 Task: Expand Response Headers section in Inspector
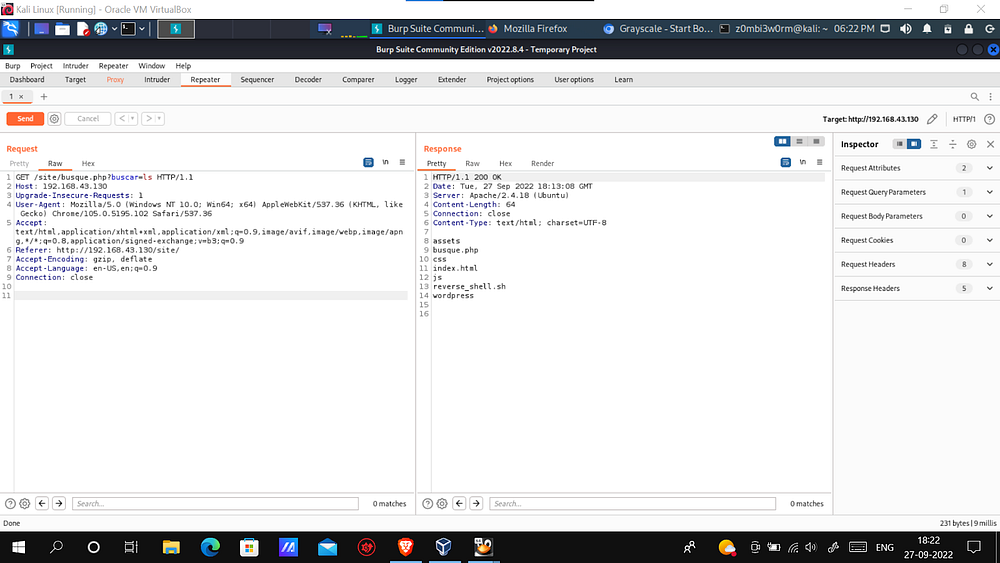click(x=989, y=288)
